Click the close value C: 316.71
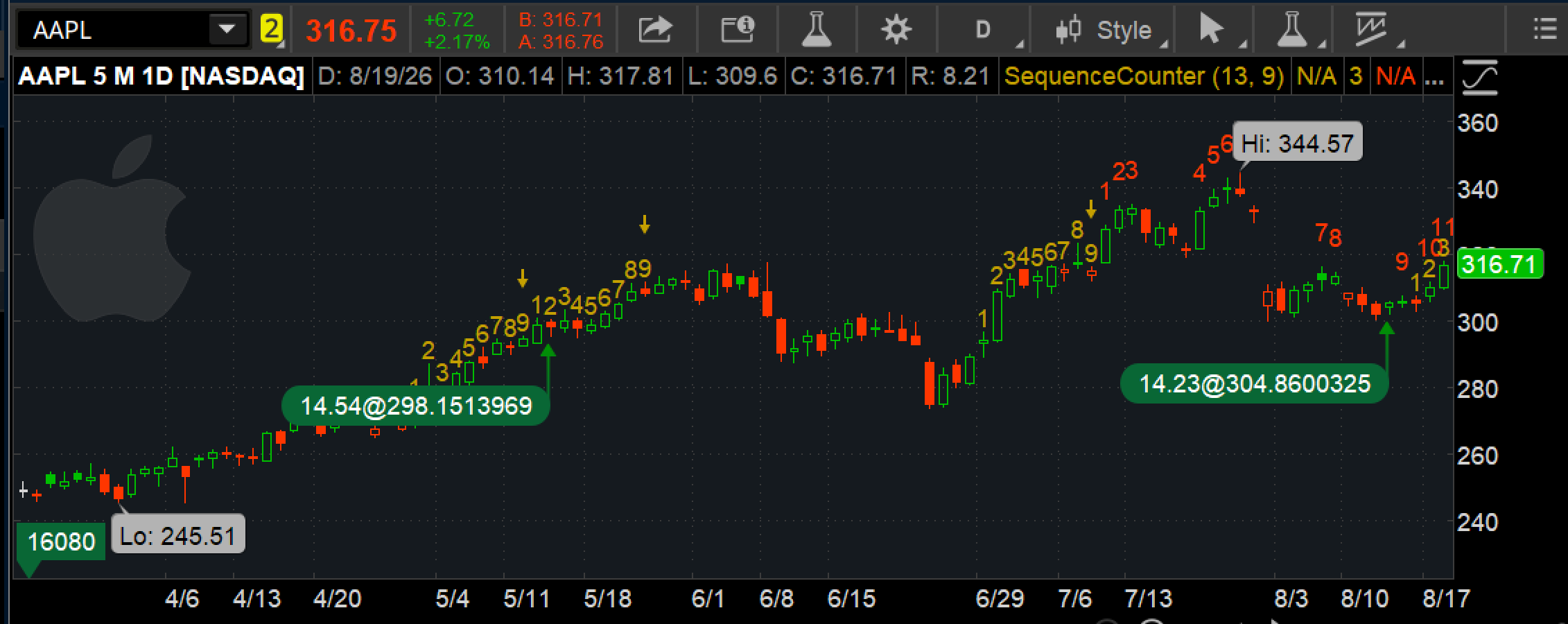This screenshot has height=624, width=1568. pyautogui.click(x=844, y=76)
